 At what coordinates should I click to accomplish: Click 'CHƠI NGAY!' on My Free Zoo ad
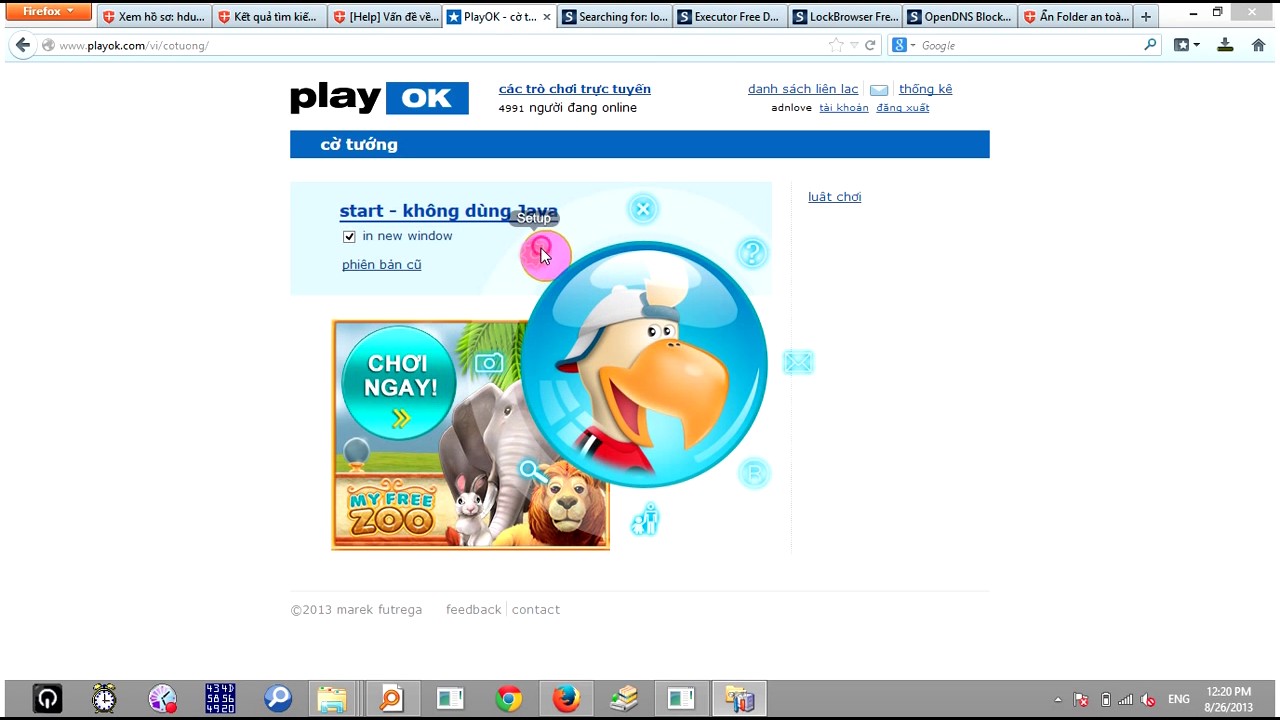point(399,384)
